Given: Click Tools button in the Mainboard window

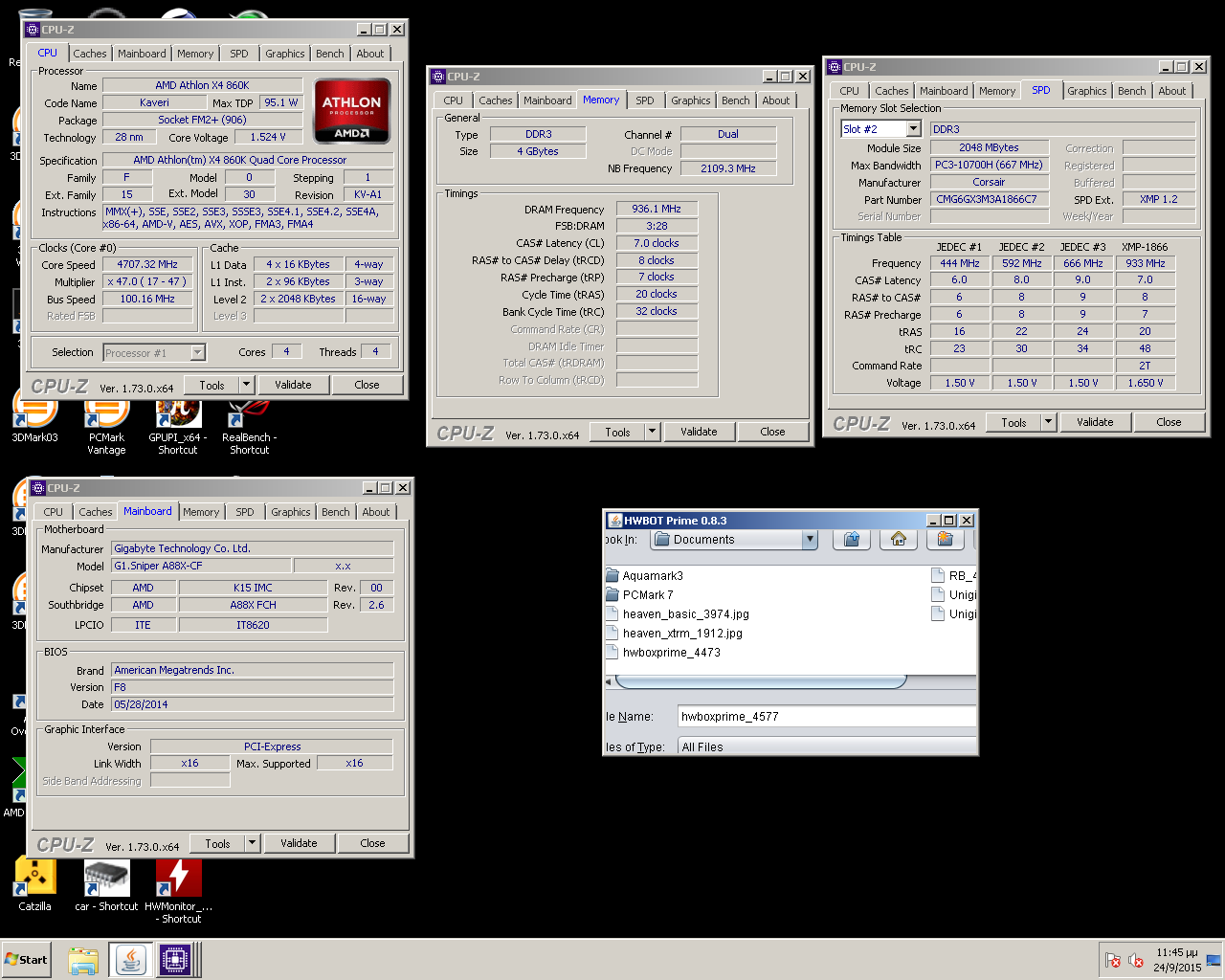Looking at the screenshot, I should pyautogui.click(x=217, y=843).
